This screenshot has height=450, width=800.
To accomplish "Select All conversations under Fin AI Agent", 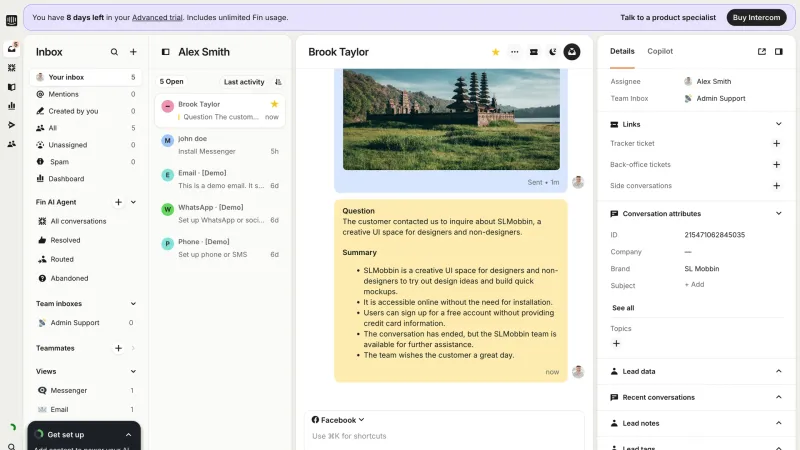I will pyautogui.click(x=86, y=221).
